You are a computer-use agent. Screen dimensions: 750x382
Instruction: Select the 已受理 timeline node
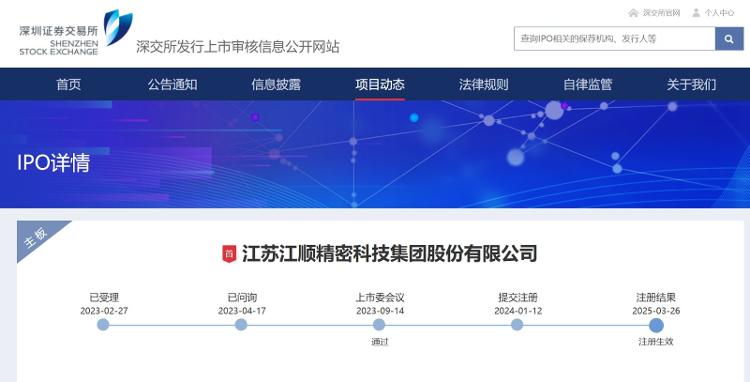103,325
